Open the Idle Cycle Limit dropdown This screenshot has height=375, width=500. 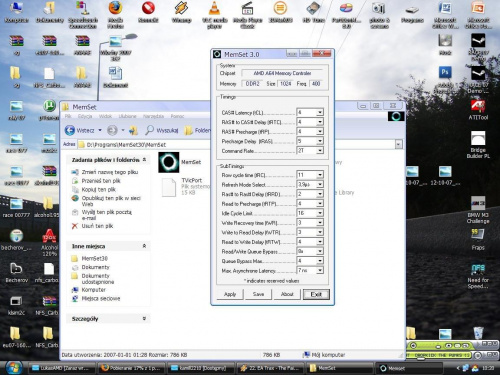[320, 213]
